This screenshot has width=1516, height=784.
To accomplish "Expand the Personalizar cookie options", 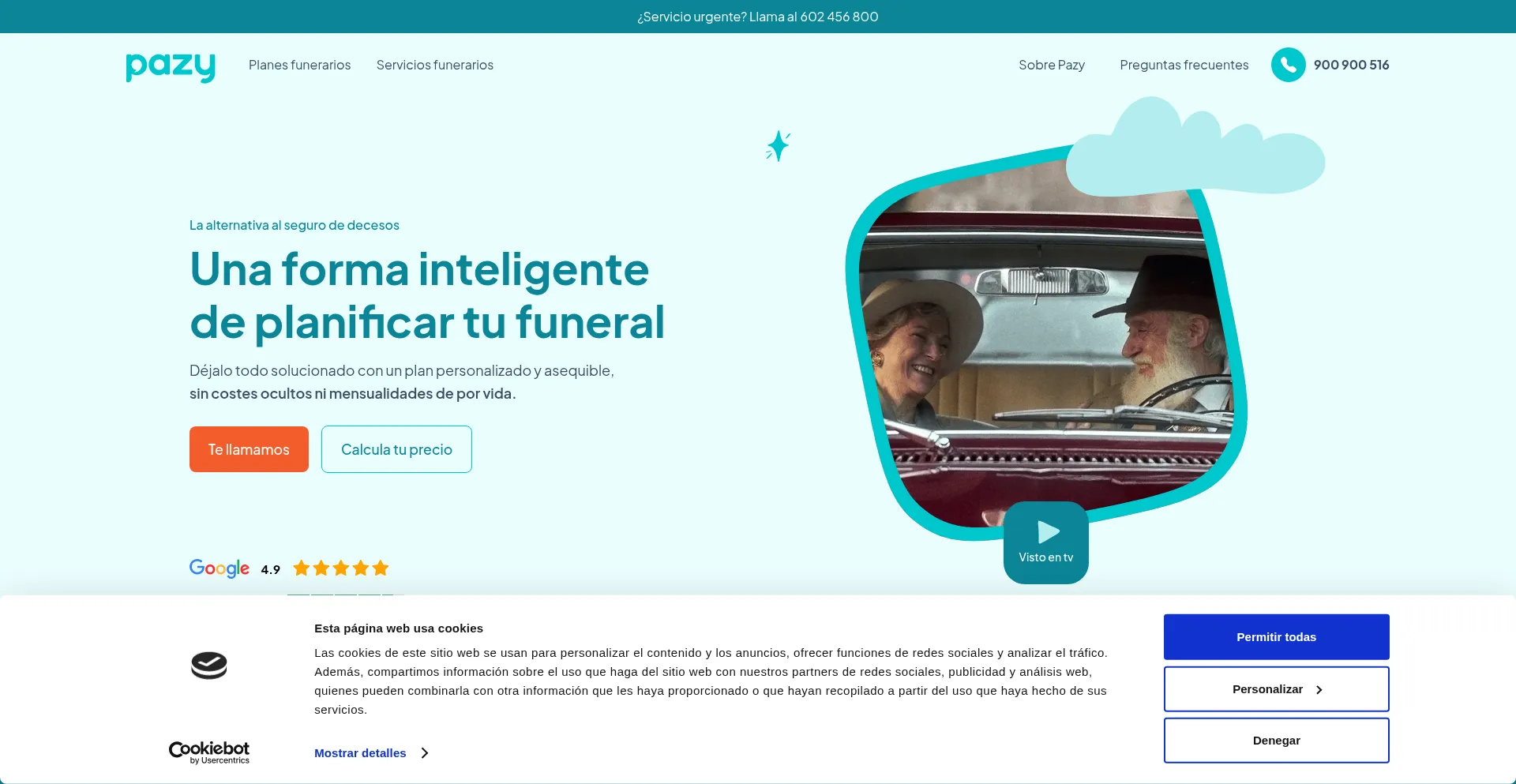I will point(1276,689).
